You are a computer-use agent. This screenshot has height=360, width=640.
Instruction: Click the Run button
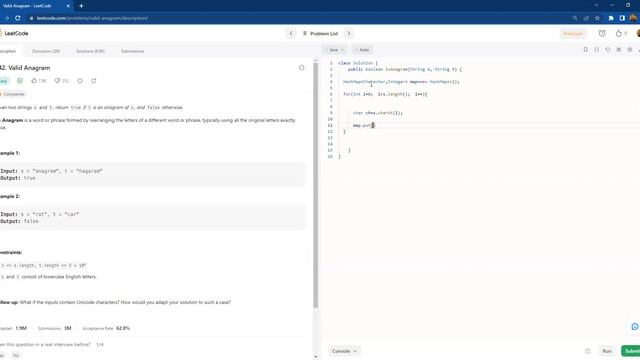pyautogui.click(x=607, y=351)
